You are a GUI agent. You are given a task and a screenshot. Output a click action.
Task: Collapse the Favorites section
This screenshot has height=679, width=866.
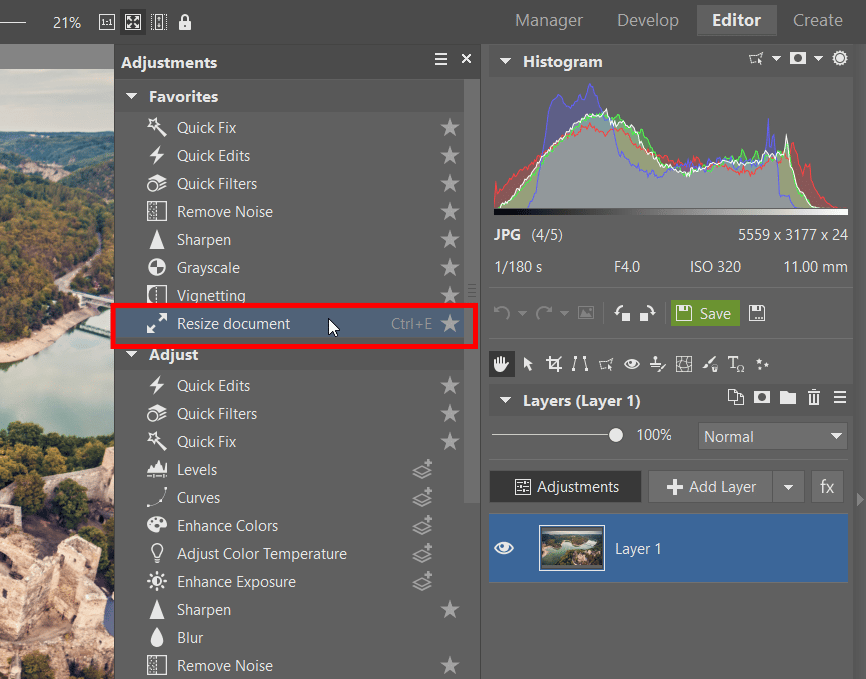(131, 96)
